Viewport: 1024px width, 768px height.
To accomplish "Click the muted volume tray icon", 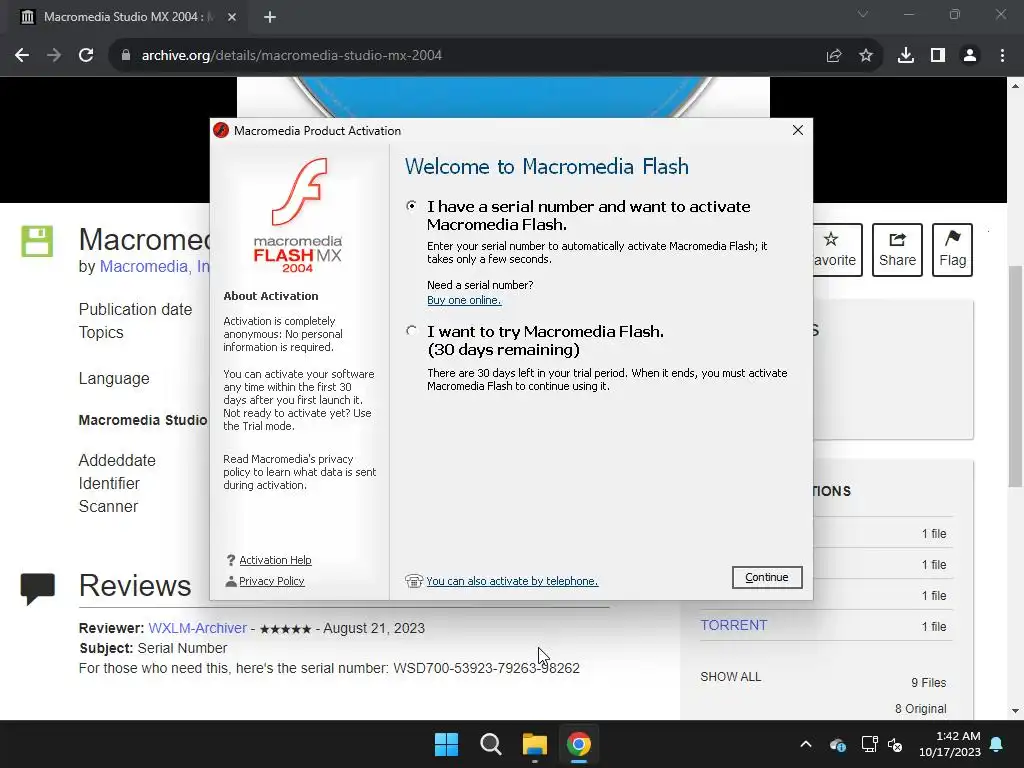I will 895,744.
